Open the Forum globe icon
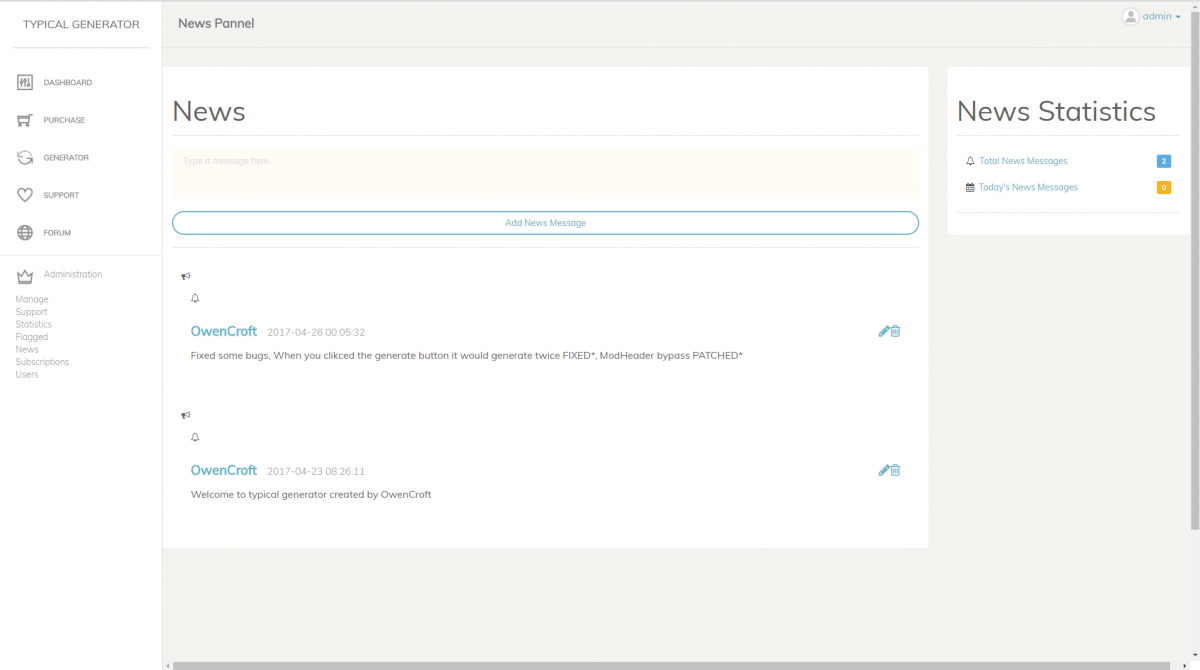Image resolution: width=1200 pixels, height=670 pixels. (25, 233)
